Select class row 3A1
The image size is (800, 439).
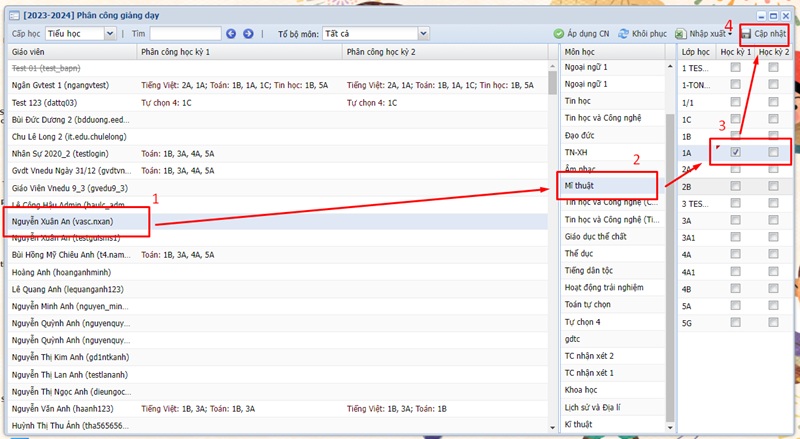pyautogui.click(x=735, y=238)
